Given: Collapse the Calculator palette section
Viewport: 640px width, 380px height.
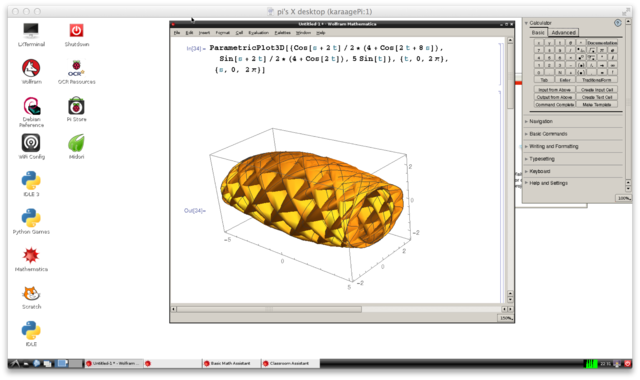Looking at the screenshot, I should [527, 23].
